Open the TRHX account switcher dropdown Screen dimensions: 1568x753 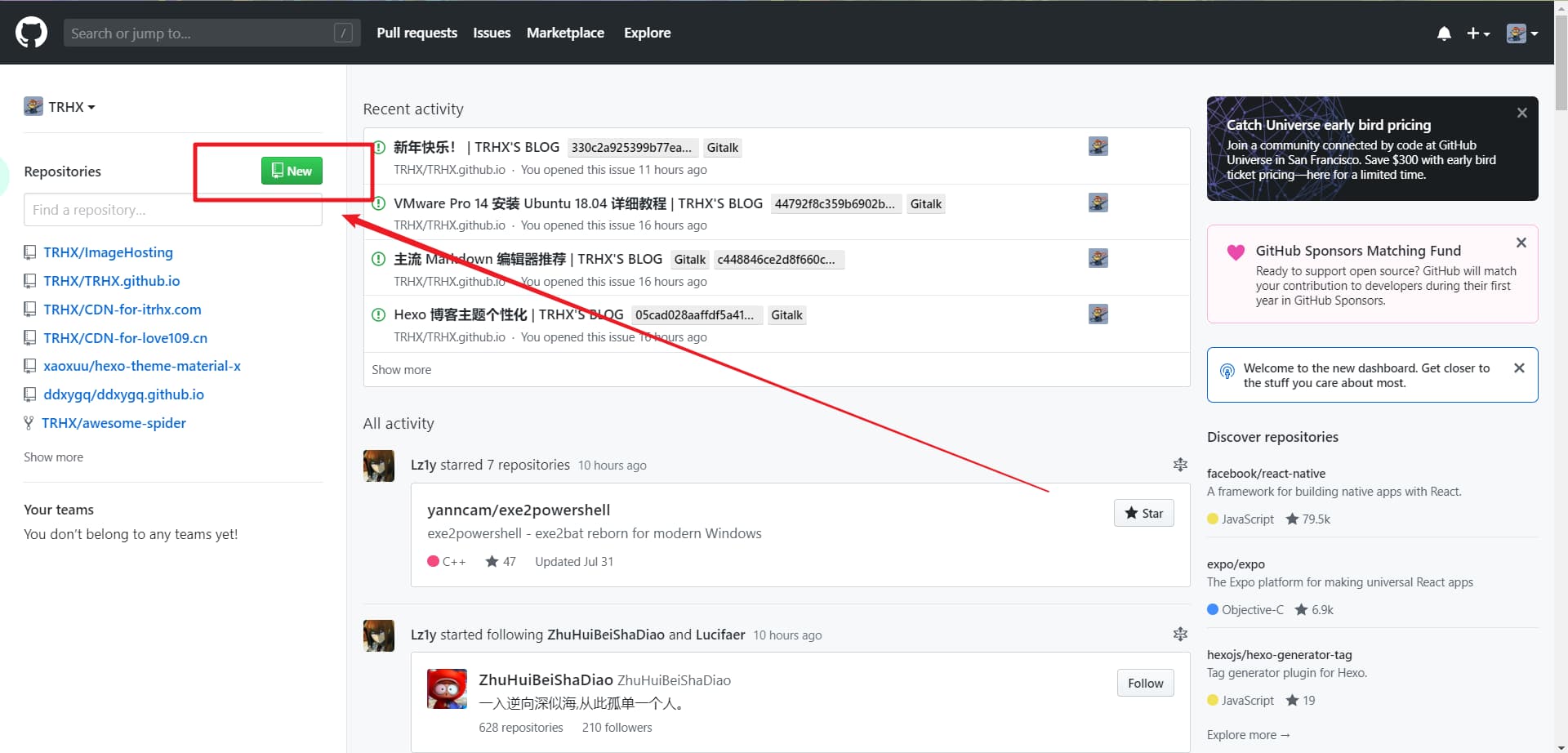(x=60, y=107)
